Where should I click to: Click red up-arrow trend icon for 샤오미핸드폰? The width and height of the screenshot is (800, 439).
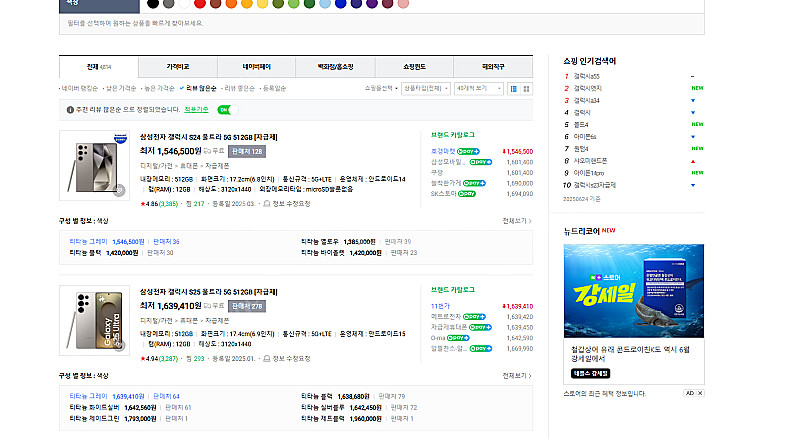coord(693,161)
